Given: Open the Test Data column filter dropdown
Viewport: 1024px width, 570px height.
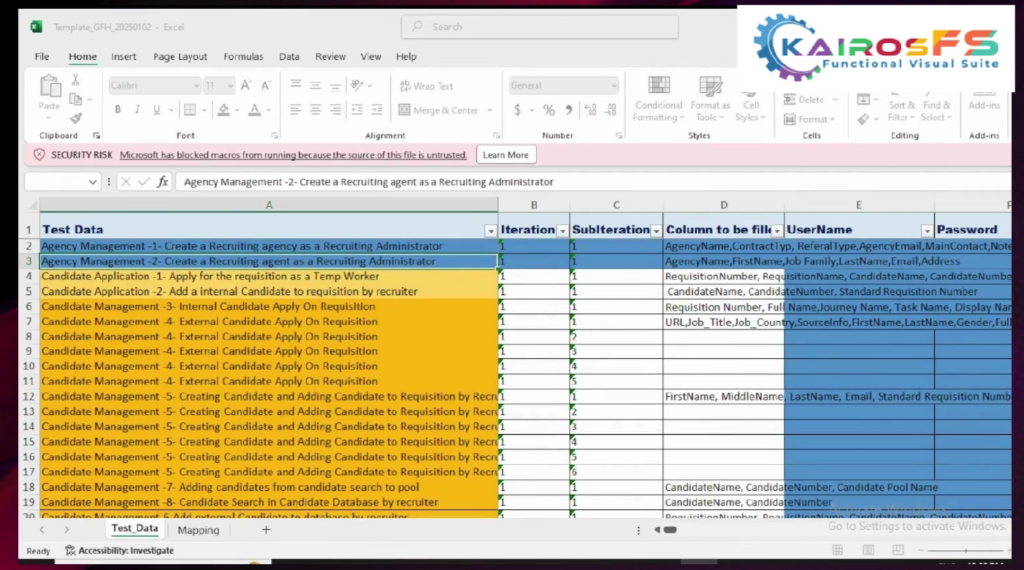Looking at the screenshot, I should pos(490,230).
